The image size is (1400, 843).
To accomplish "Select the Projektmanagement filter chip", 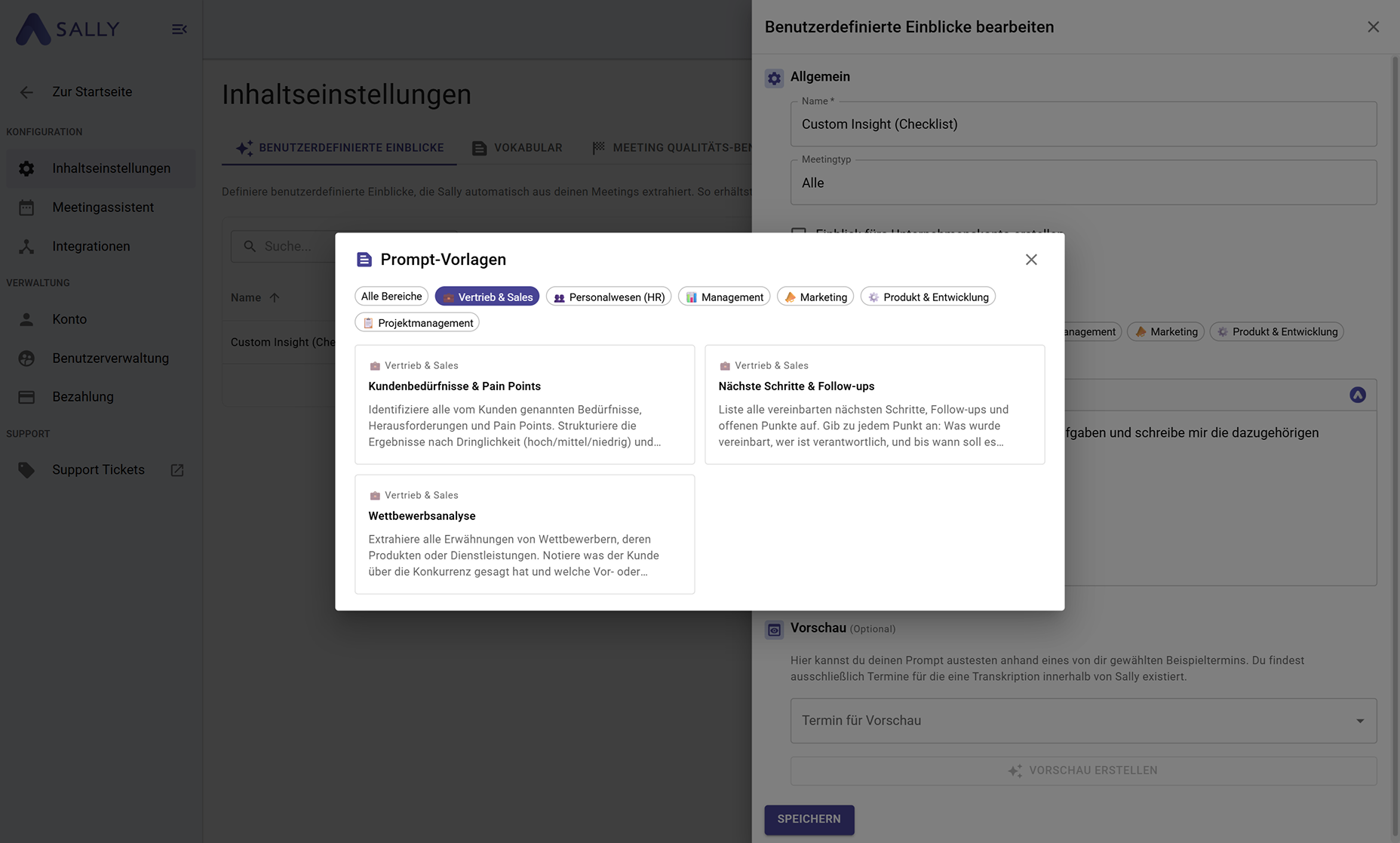I will coord(417,323).
